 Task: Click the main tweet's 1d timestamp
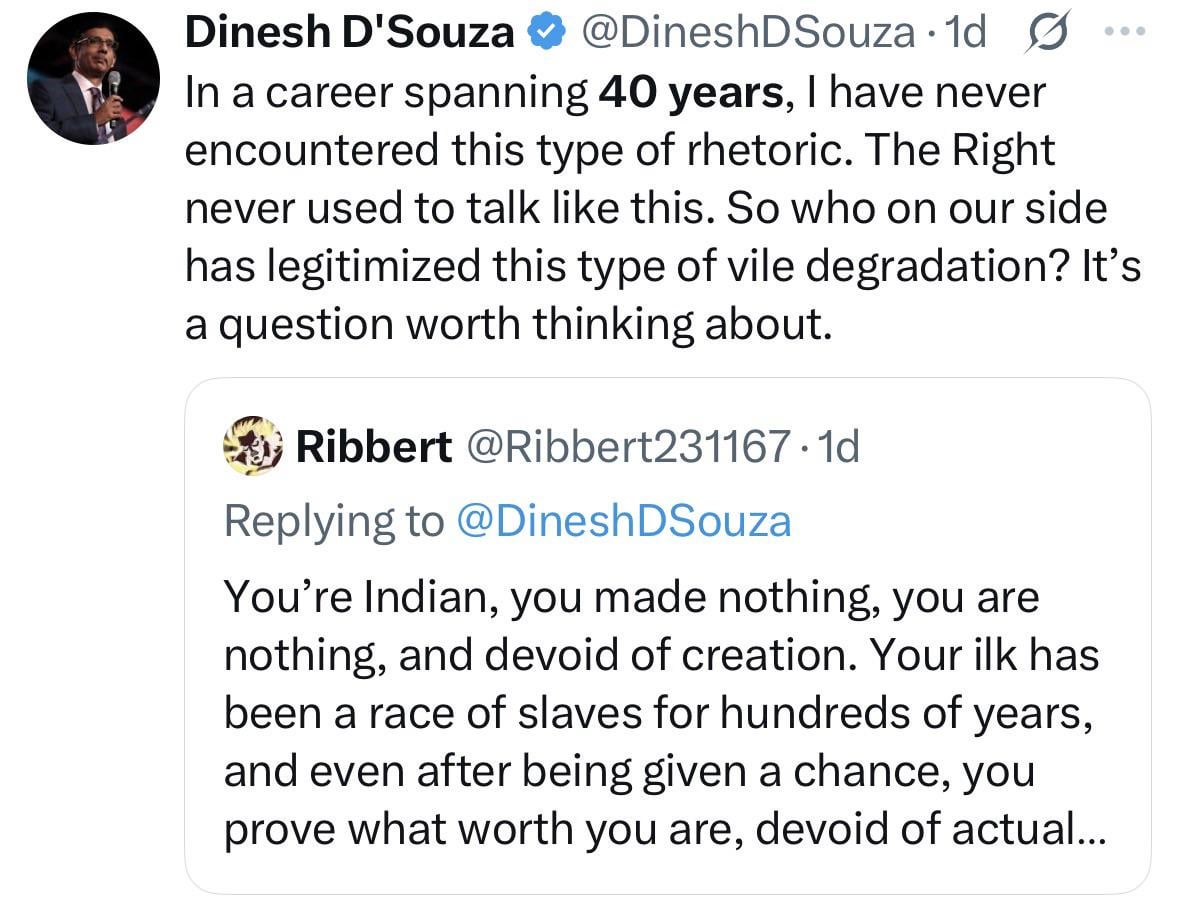pyautogui.click(x=964, y=34)
